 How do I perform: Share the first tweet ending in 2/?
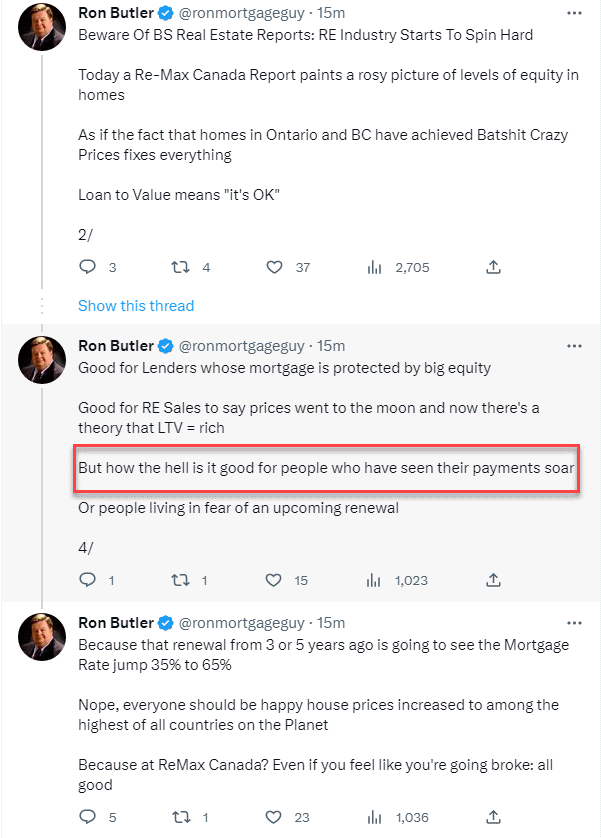click(x=493, y=267)
